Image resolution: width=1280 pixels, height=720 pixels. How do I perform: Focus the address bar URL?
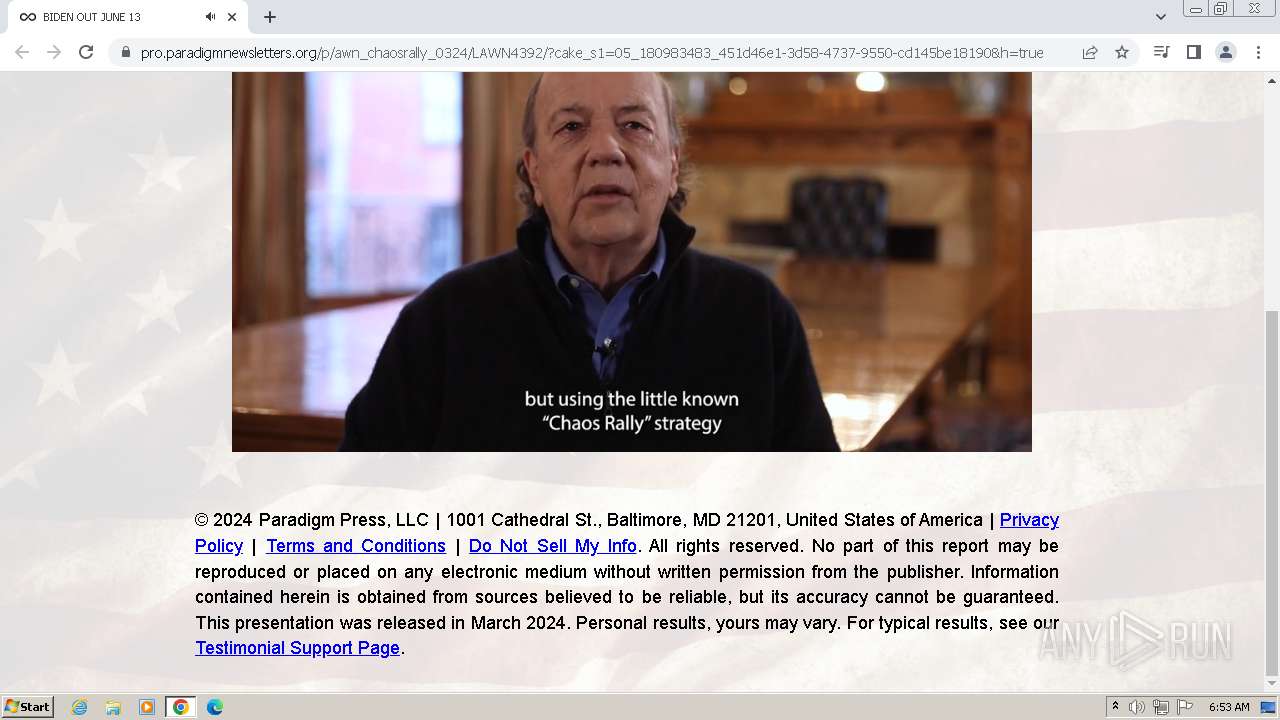click(592, 52)
